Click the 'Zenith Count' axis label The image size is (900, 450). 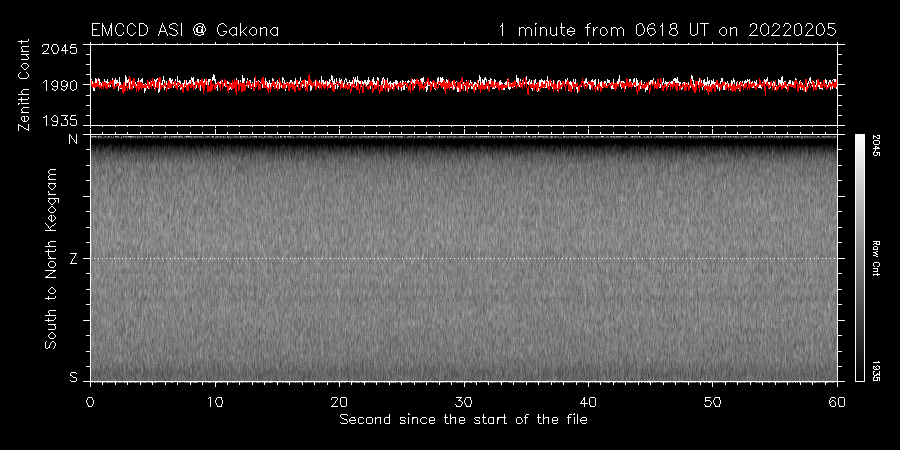24,85
